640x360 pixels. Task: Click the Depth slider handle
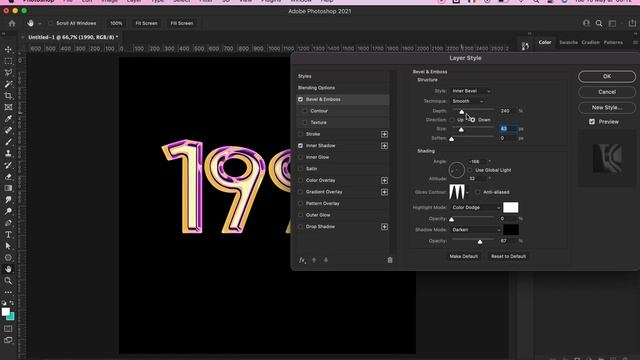click(462, 112)
